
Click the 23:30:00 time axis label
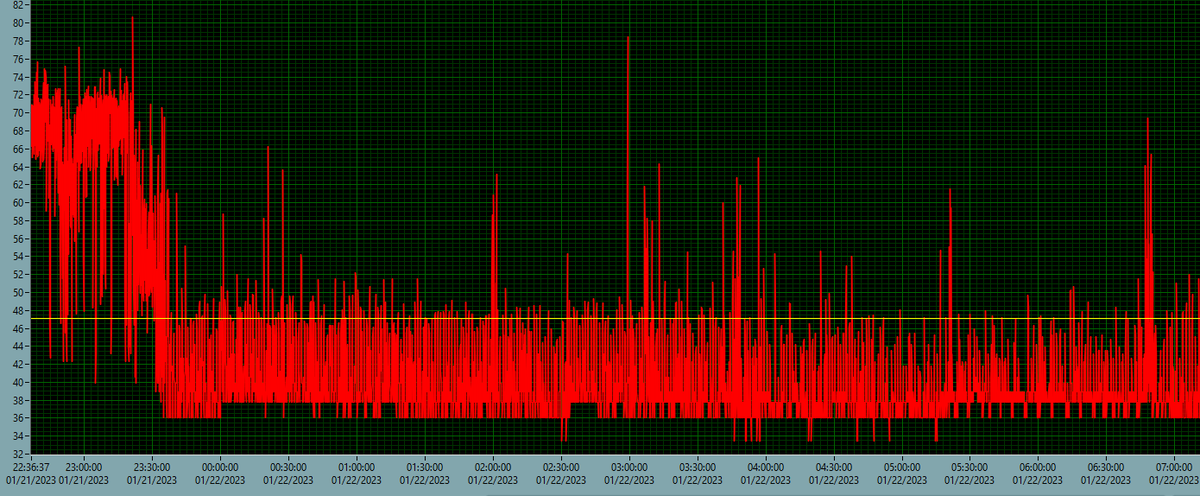(151, 466)
